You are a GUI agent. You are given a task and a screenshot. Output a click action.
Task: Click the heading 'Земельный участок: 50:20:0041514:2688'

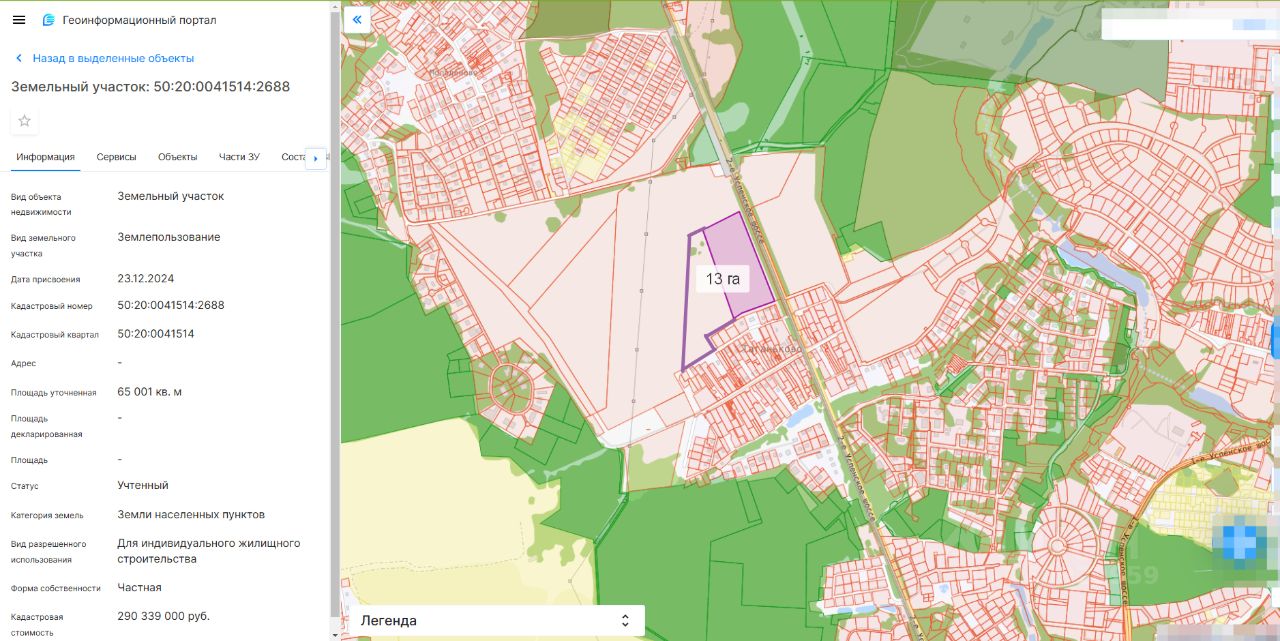151,87
